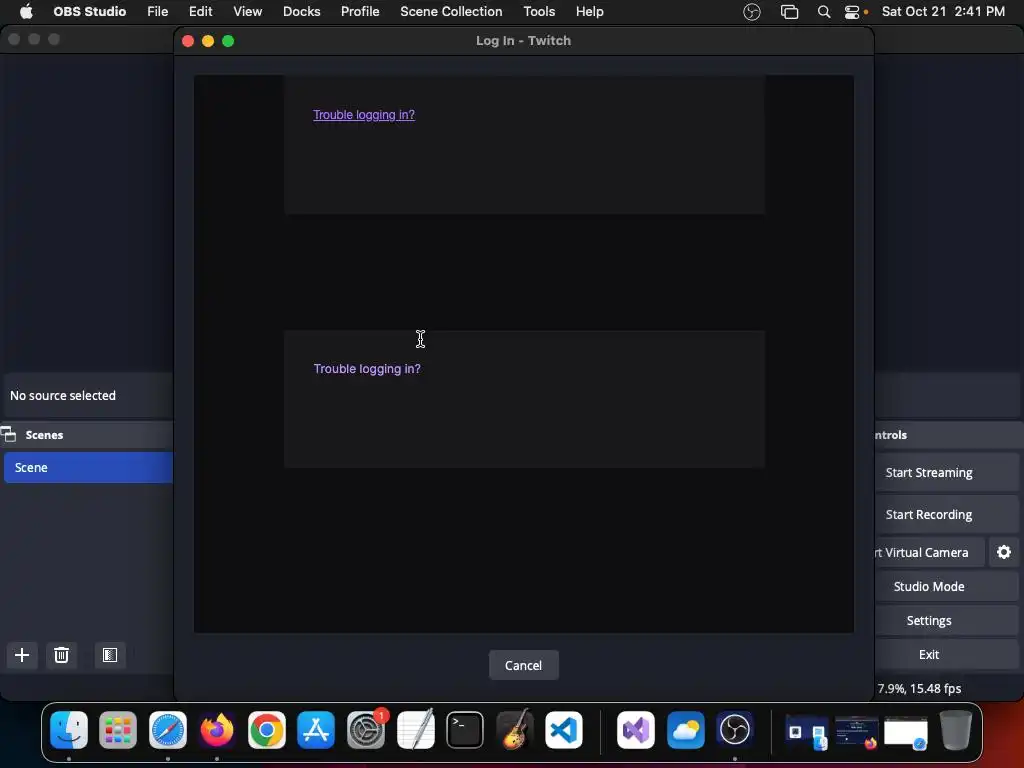Select the Scene item in Scenes list

pos(88,468)
